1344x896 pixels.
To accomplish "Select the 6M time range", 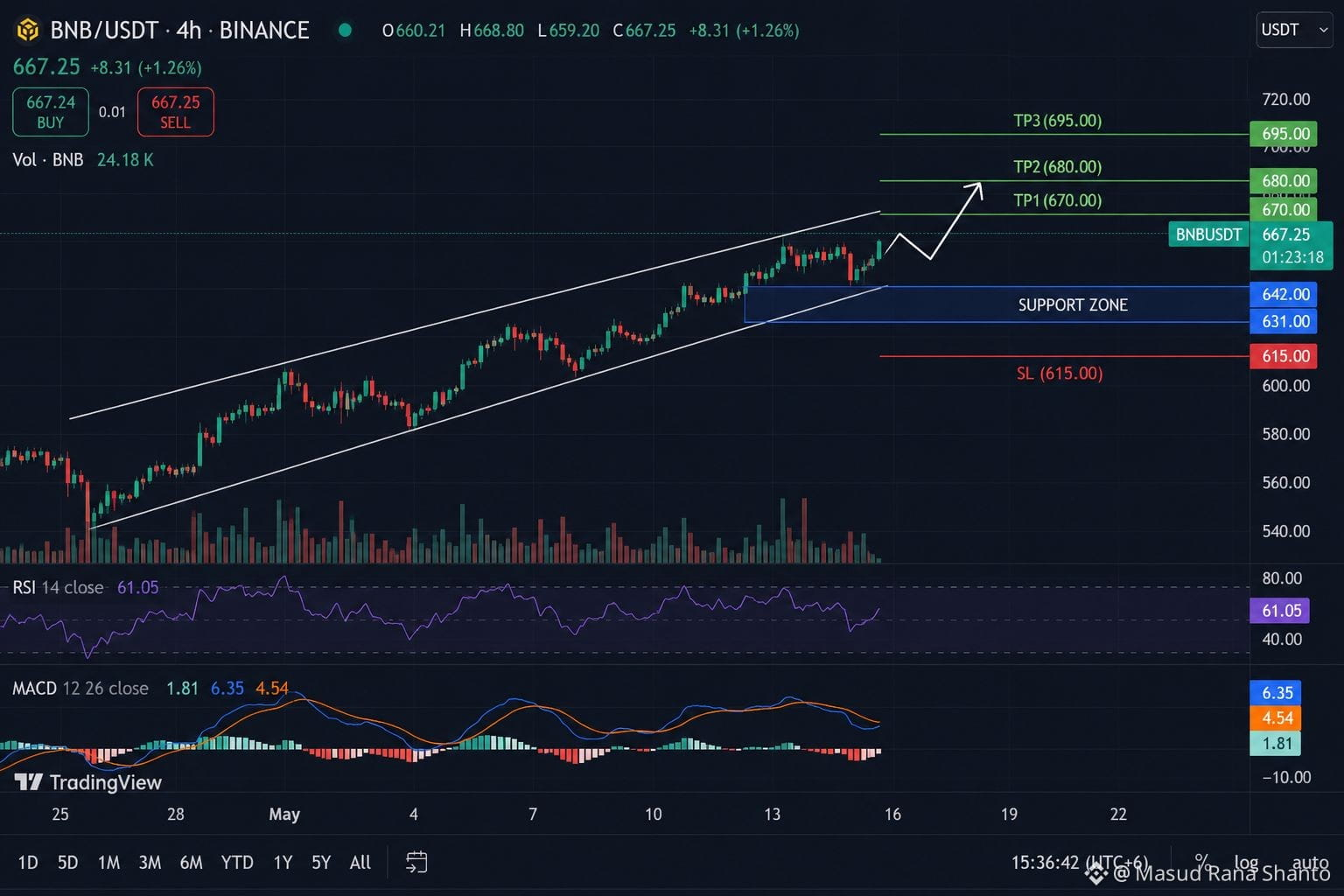I will tap(191, 863).
